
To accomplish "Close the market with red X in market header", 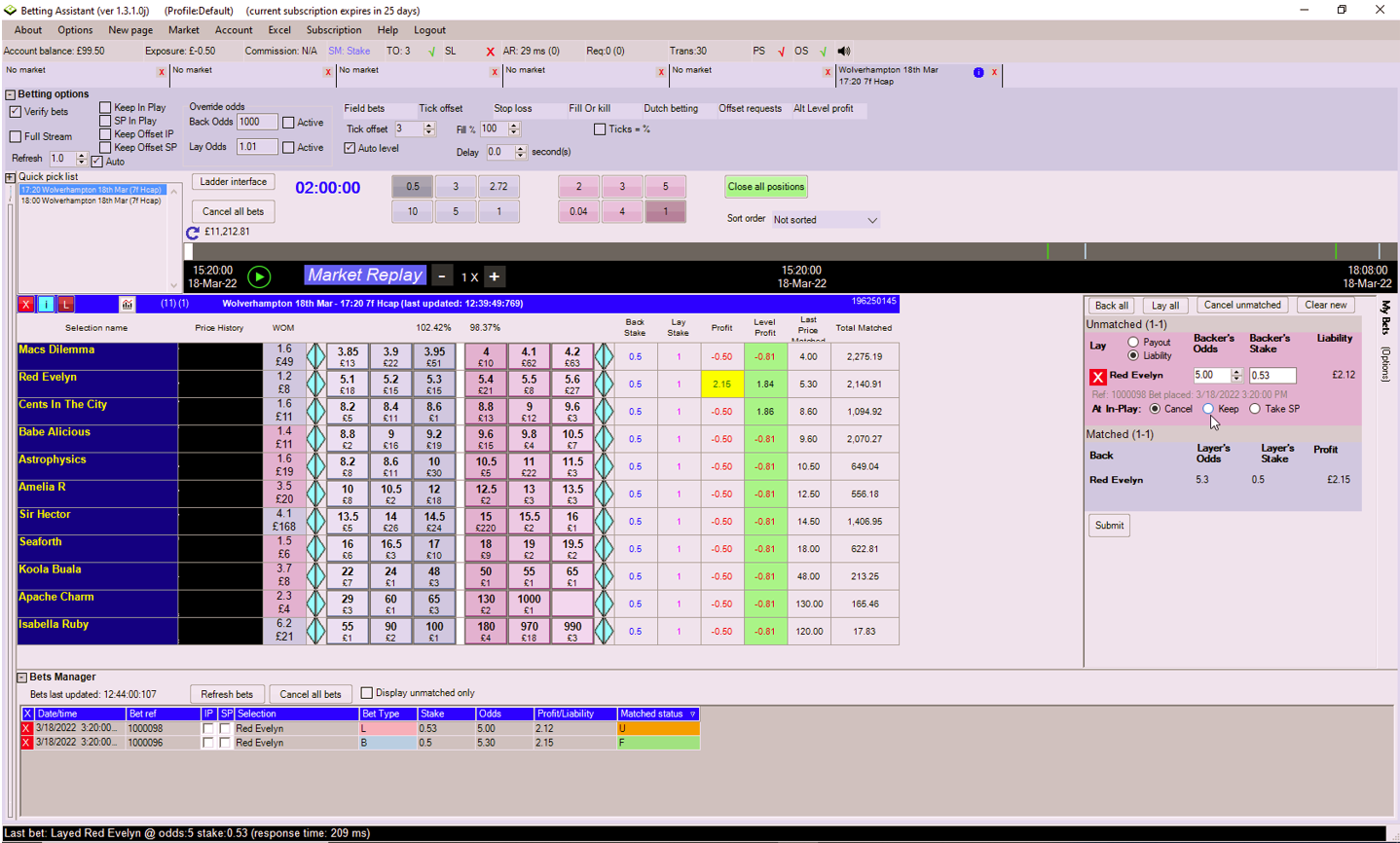I will pos(26,304).
